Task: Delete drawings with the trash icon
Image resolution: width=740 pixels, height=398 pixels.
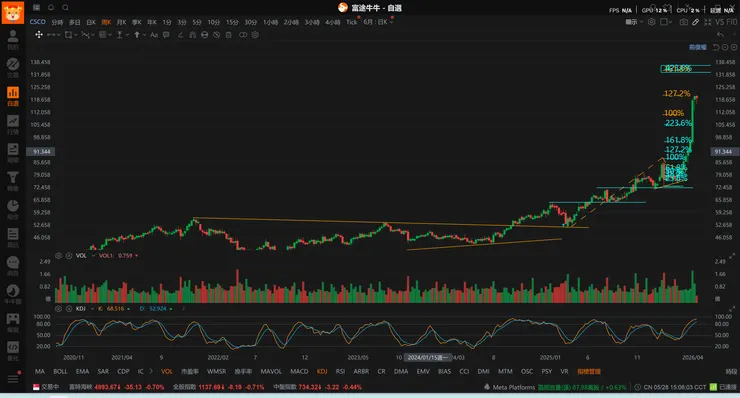Action: 228,34
